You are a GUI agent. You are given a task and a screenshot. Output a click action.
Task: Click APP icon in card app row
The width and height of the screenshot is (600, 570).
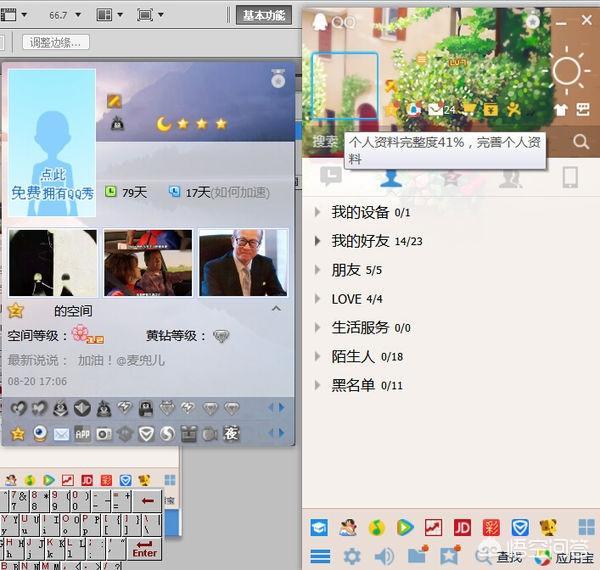click(83, 434)
